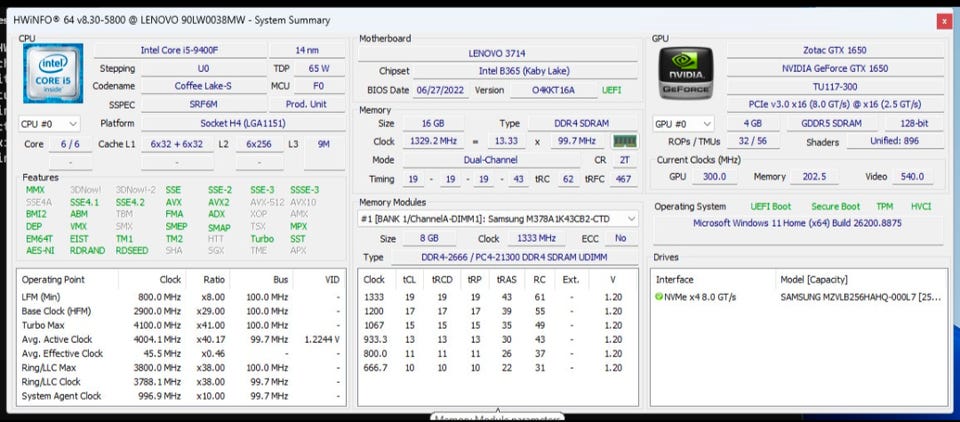Click Socket H4 (LGA1151) platform field
The width and height of the screenshot is (960, 422).
pos(242,123)
